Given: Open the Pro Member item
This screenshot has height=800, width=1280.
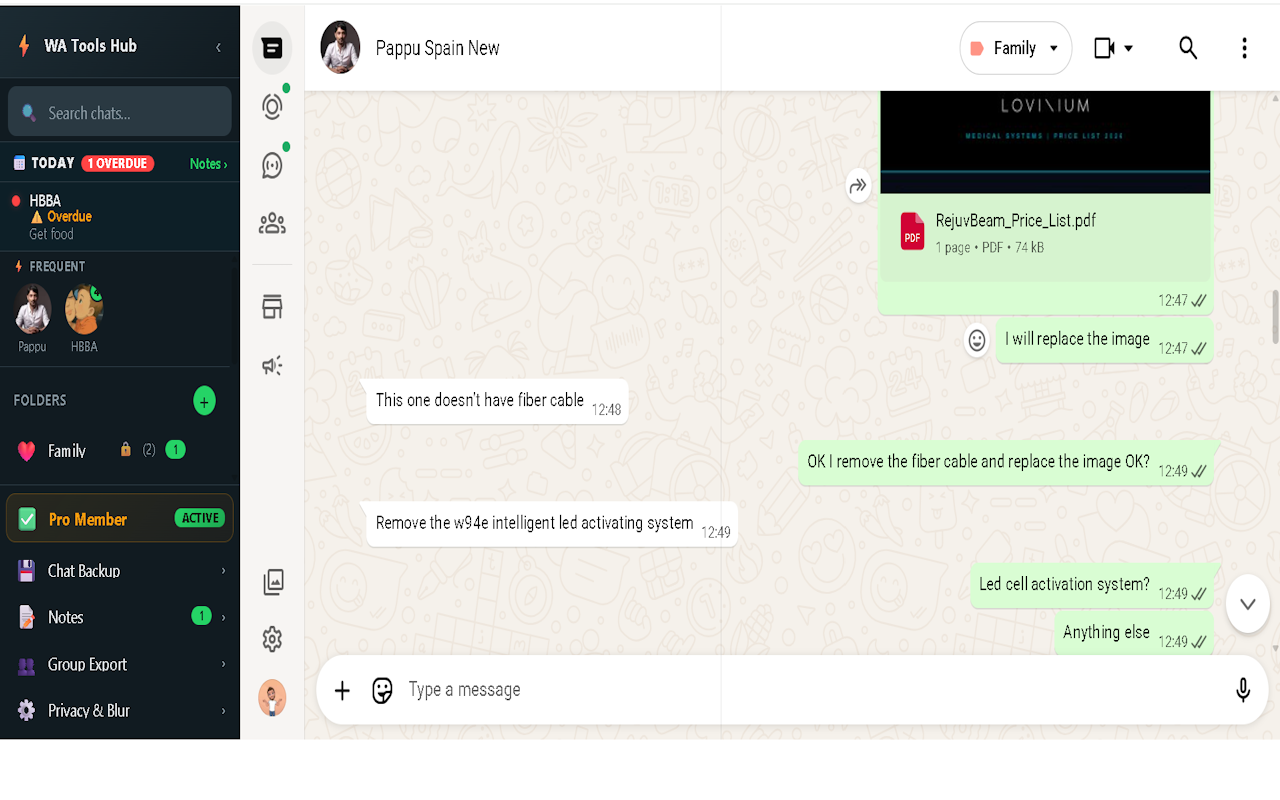Looking at the screenshot, I should pos(120,519).
